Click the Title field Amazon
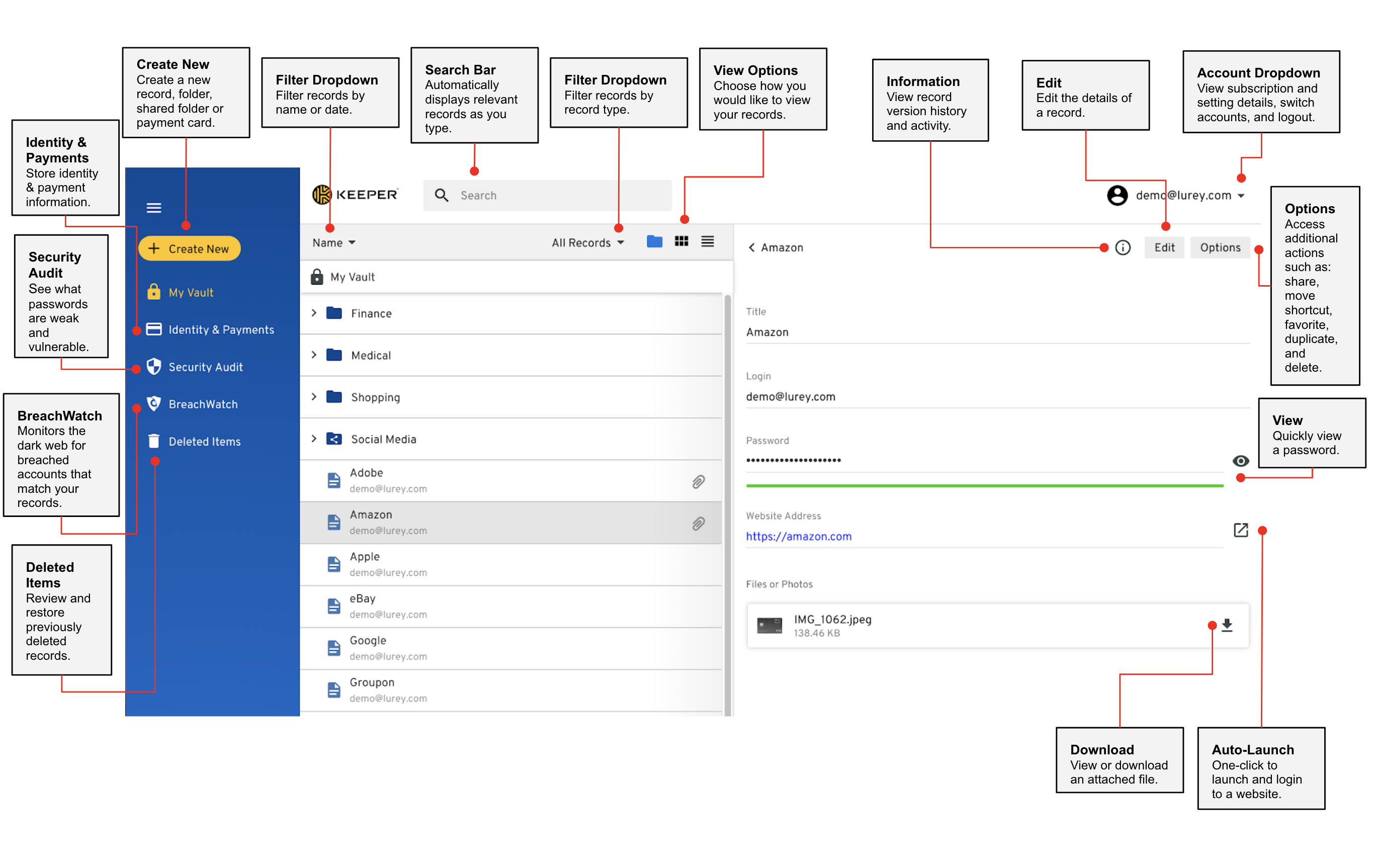Viewport: 1375px width, 868px height. 998,332
